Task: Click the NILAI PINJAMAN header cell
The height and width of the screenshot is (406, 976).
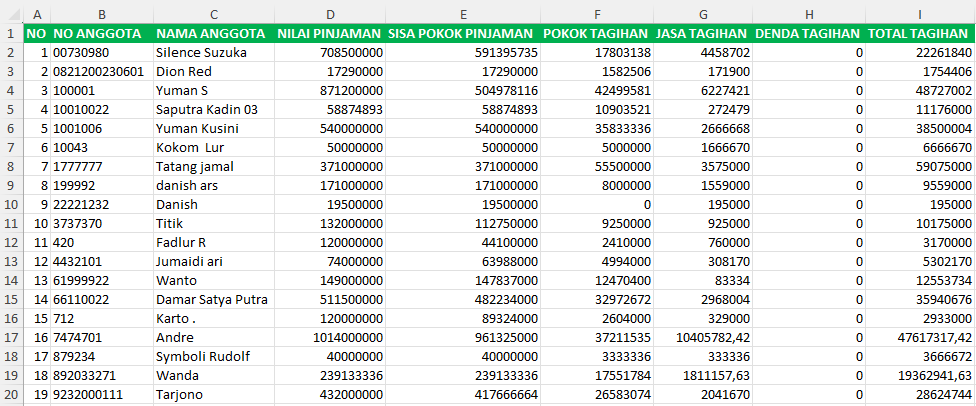Action: coord(330,33)
